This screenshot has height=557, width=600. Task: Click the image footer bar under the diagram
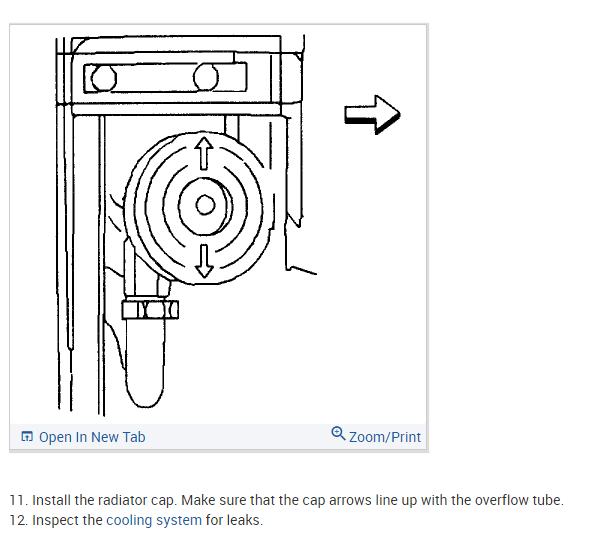(218, 436)
